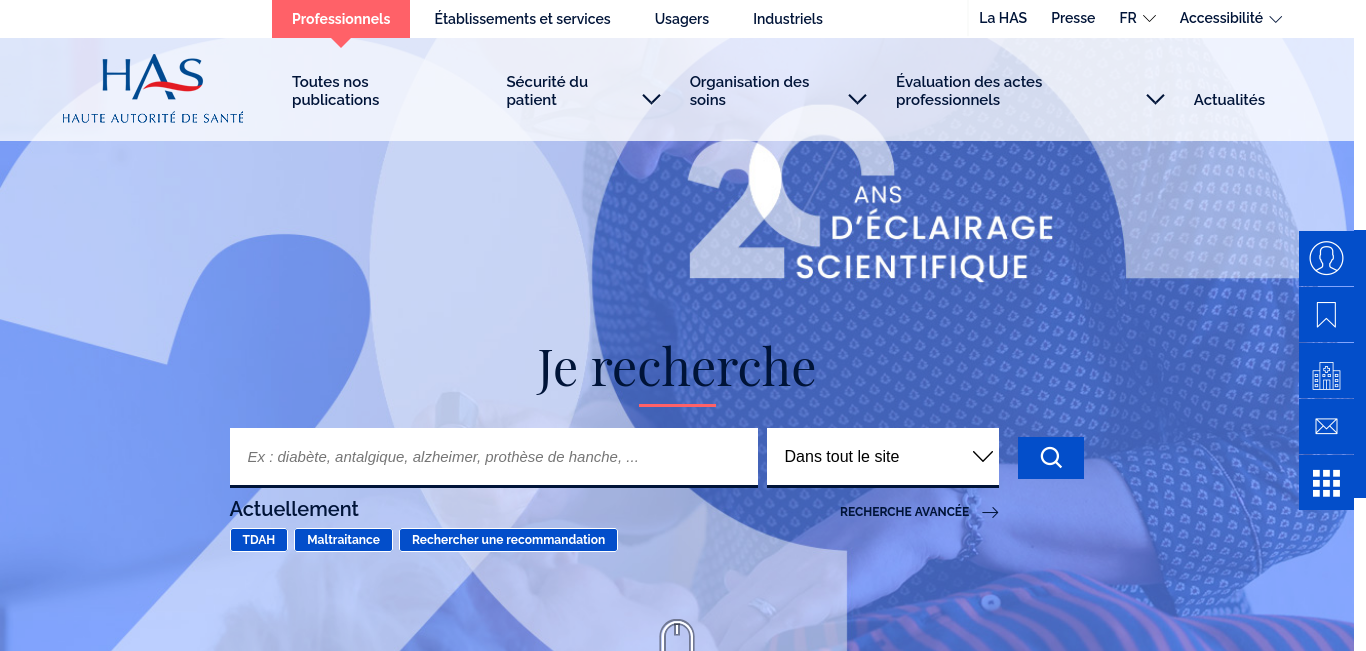
Task: Open the grid apps icon in sidebar
Action: point(1326,483)
